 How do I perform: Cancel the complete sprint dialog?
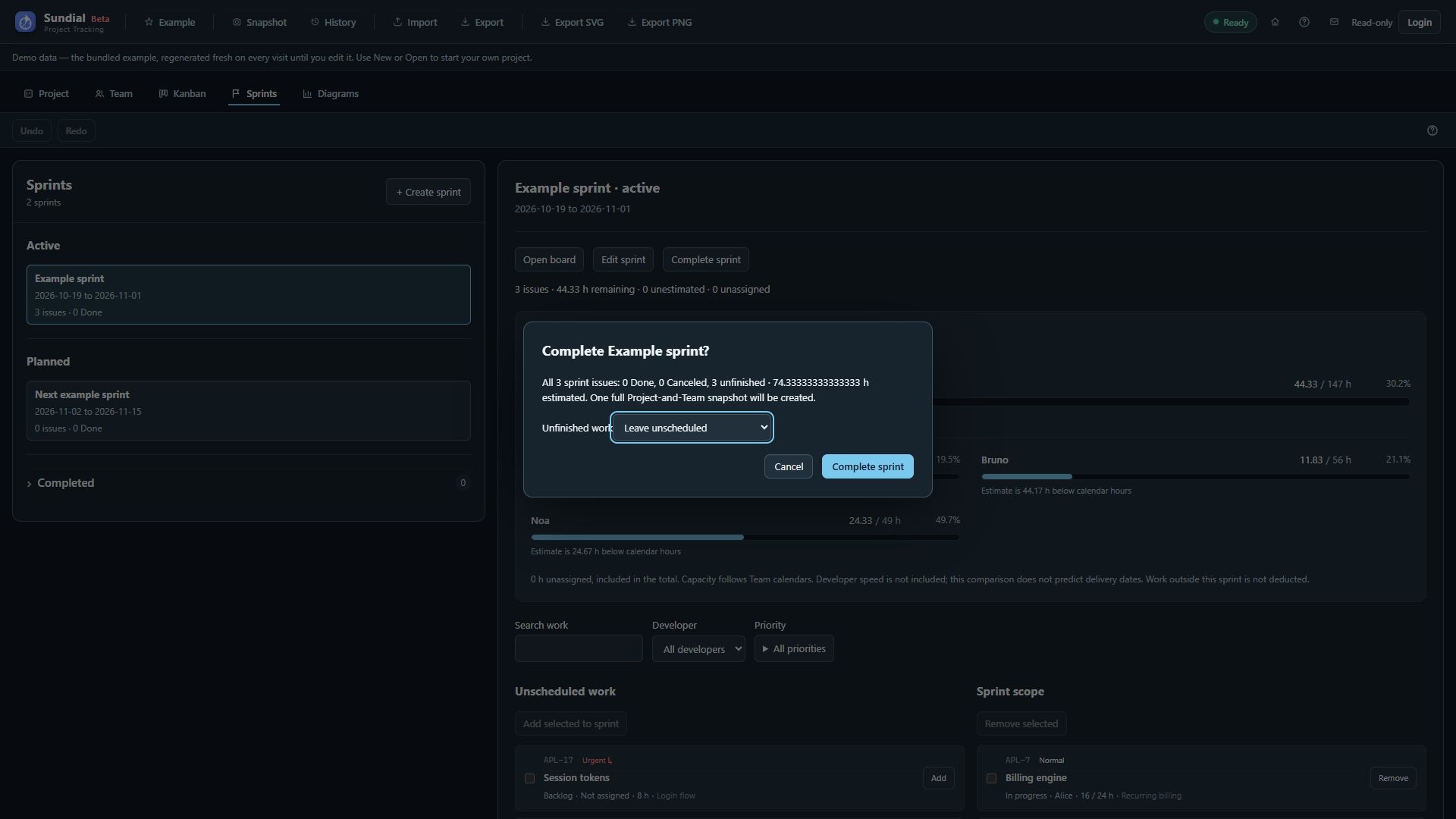[x=789, y=466]
